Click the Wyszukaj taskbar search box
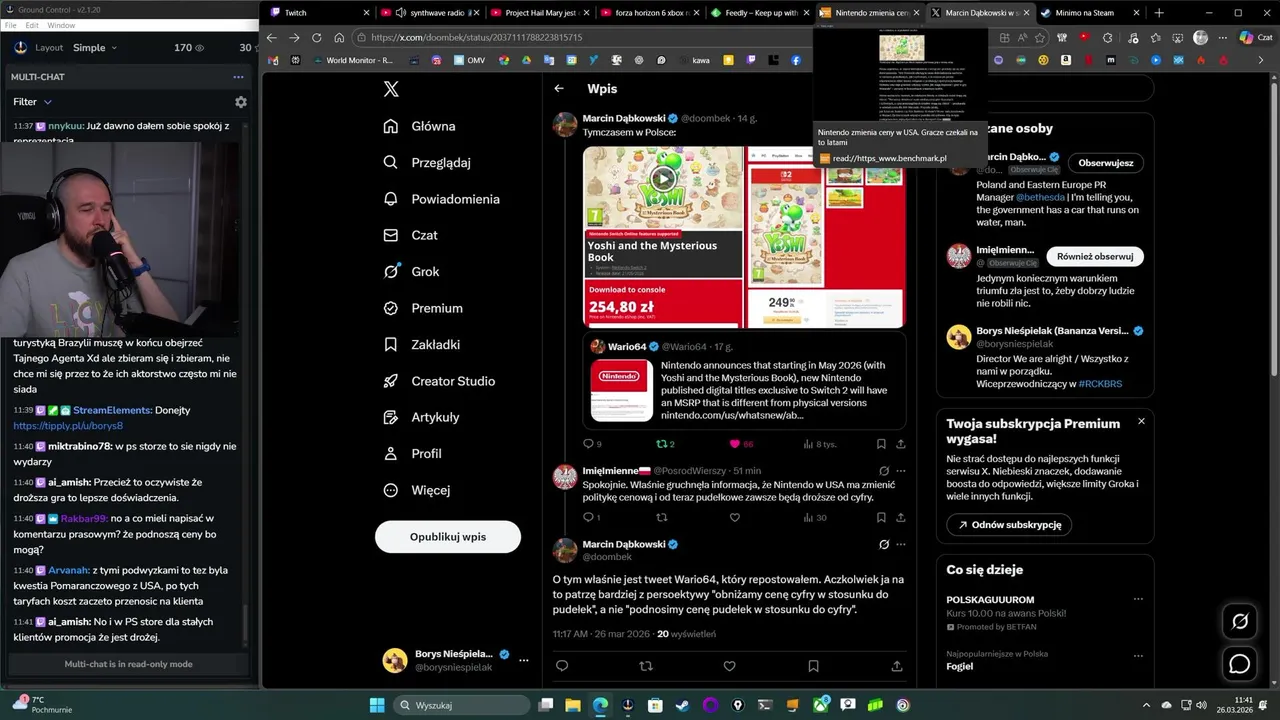The width and height of the screenshot is (1280, 720). point(463,705)
